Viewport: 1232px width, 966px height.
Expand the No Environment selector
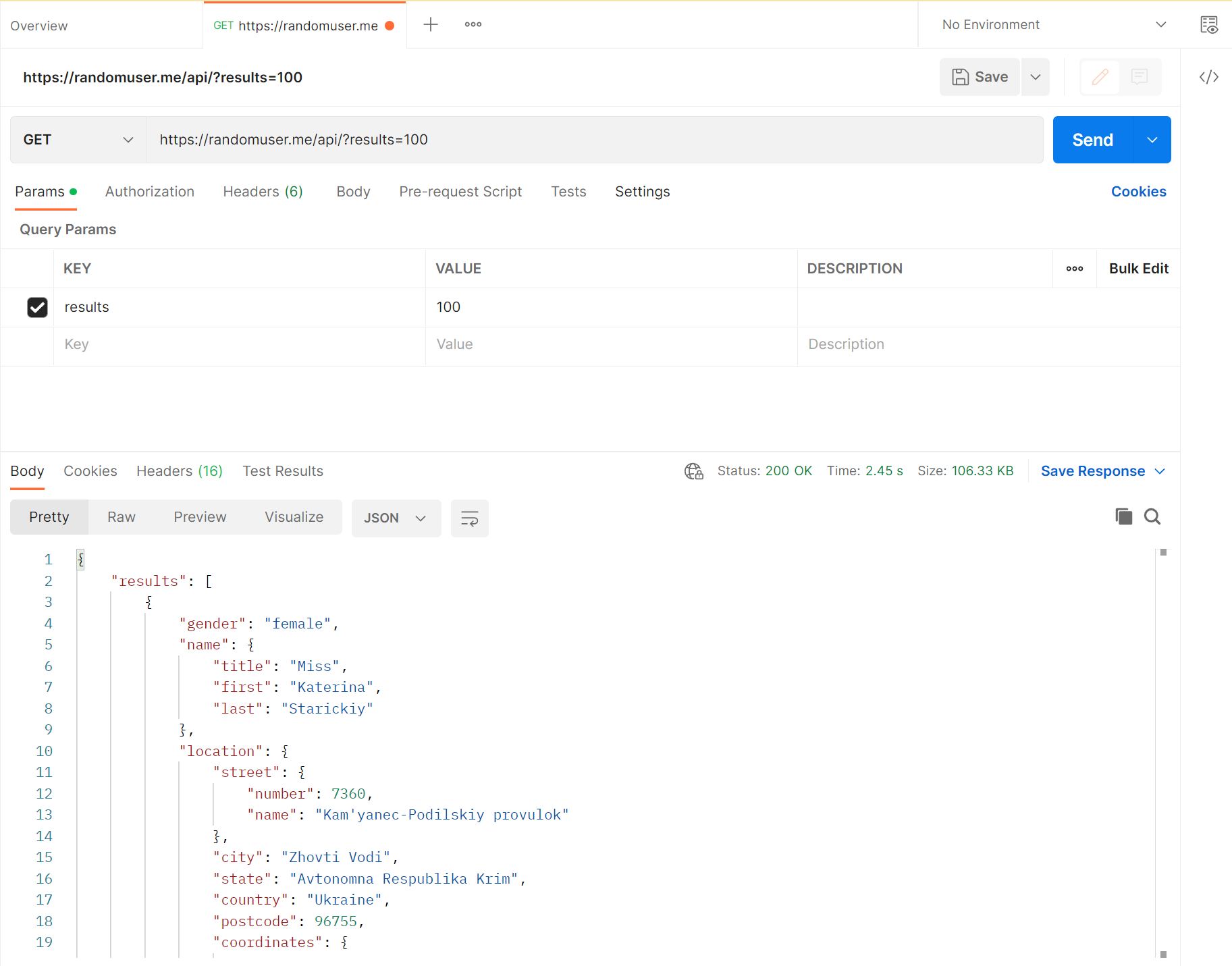click(1053, 25)
